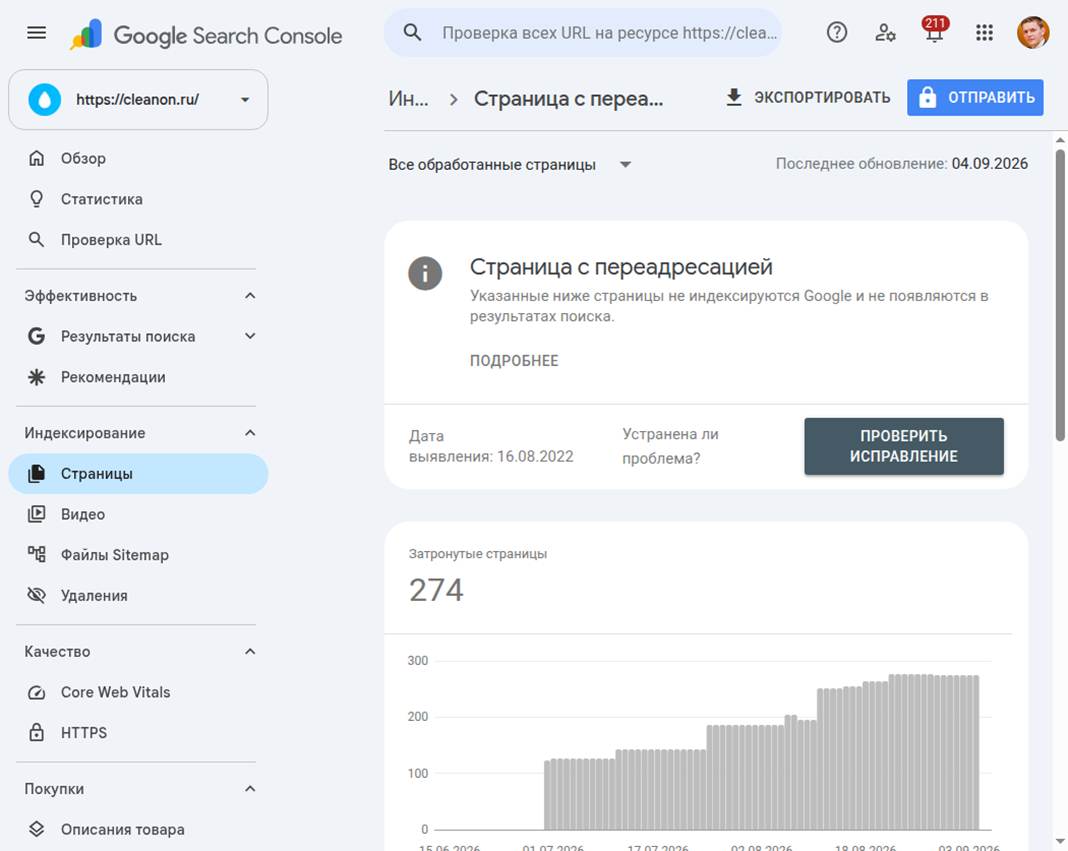Collapse the Indexing section
1068x851 pixels.
coord(250,433)
